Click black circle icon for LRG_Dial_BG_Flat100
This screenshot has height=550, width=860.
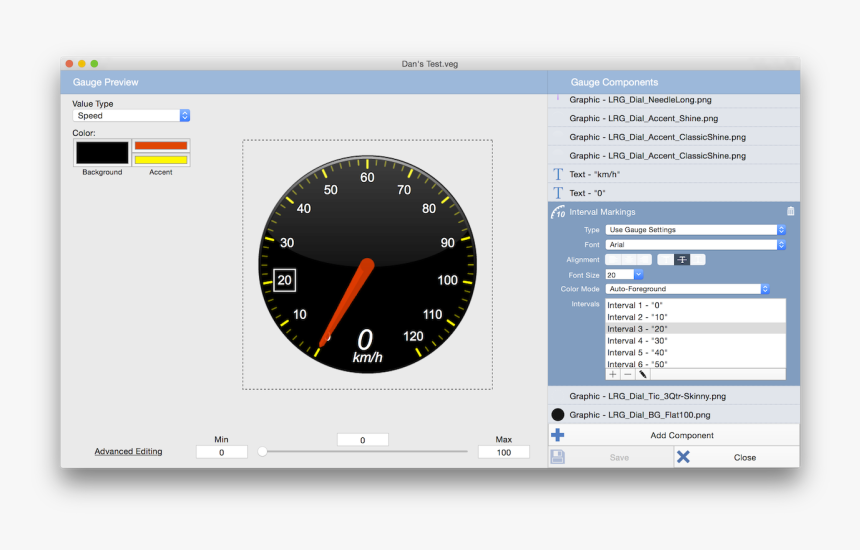point(558,414)
